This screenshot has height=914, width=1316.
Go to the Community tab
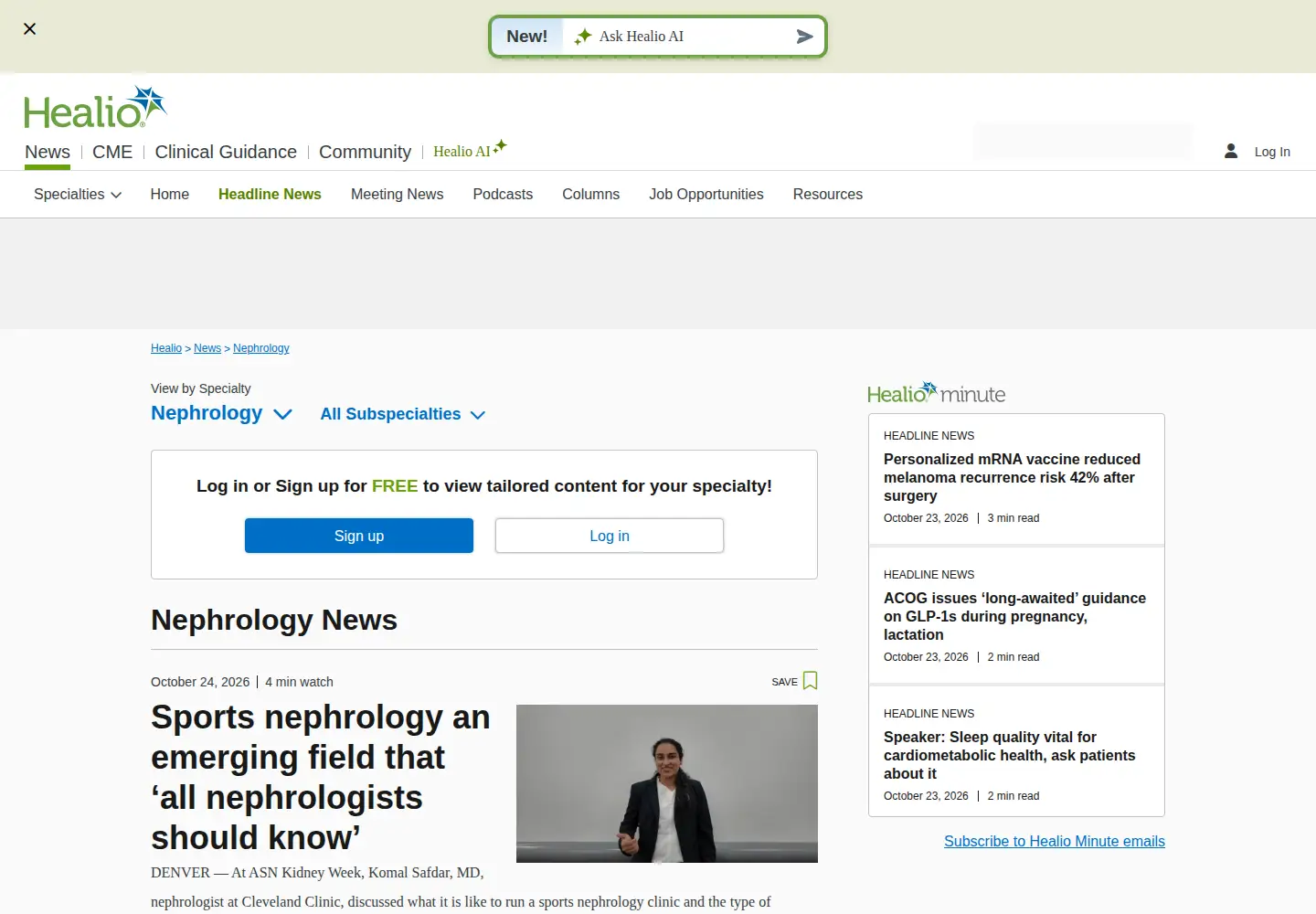point(365,152)
